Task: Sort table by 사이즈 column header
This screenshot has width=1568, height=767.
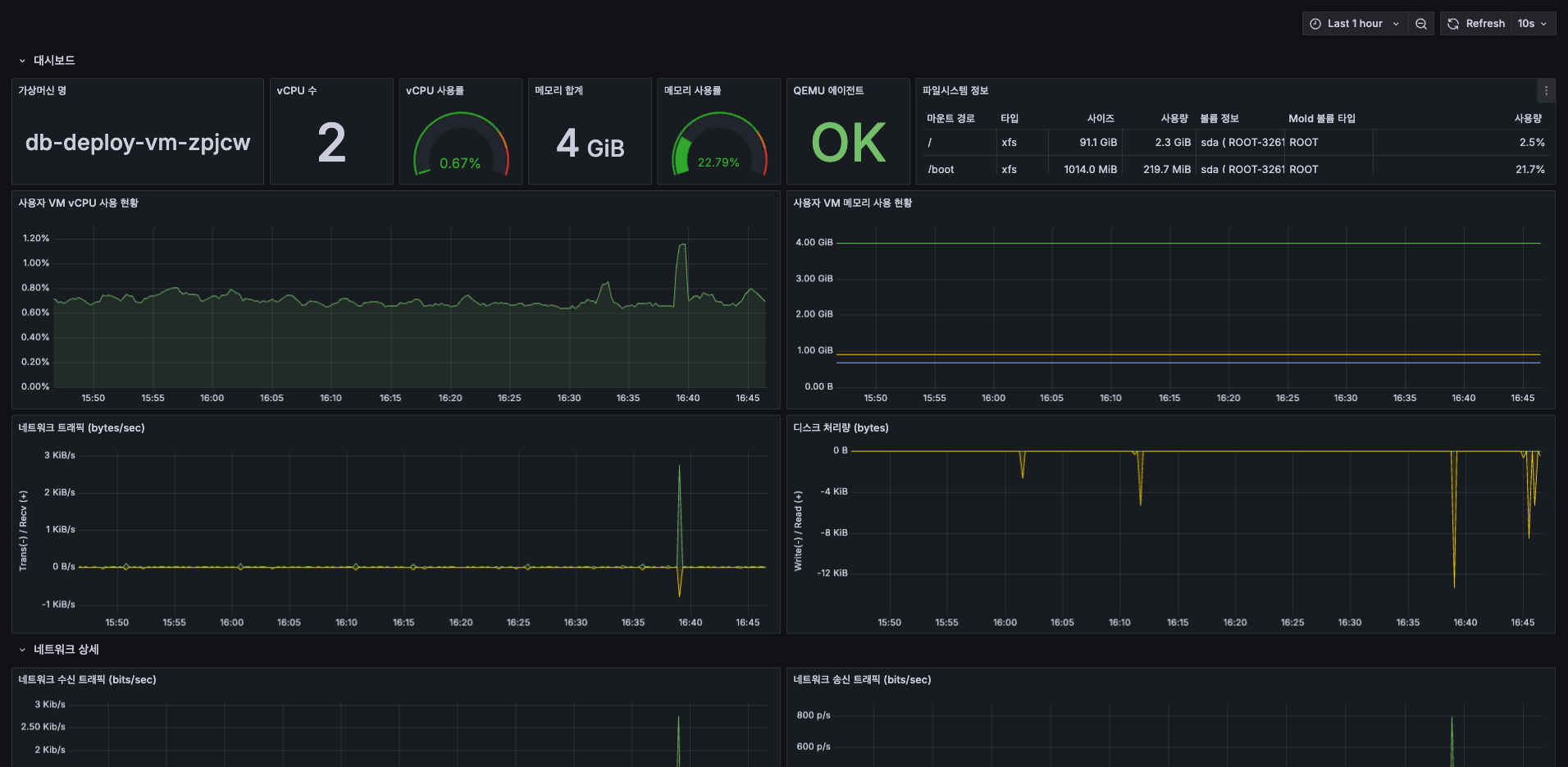Action: (x=1100, y=119)
